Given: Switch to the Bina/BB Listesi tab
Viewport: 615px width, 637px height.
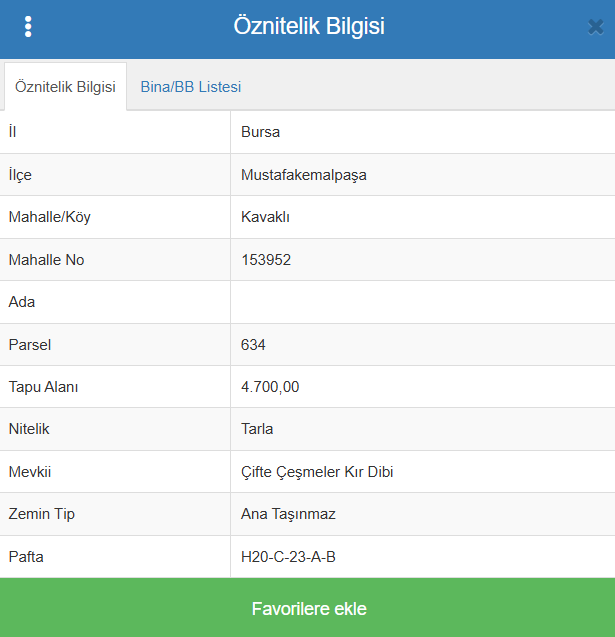Looking at the screenshot, I should point(191,87).
